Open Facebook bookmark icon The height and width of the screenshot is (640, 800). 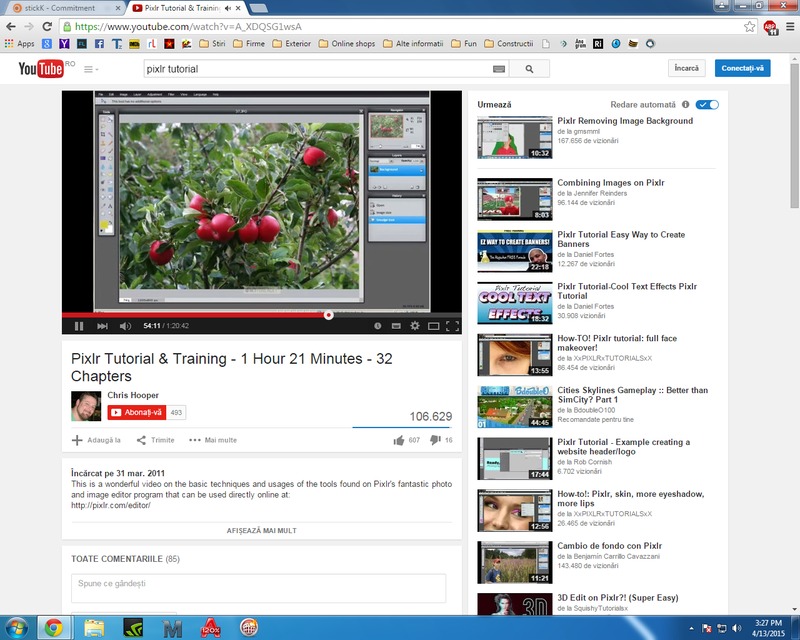[99, 44]
